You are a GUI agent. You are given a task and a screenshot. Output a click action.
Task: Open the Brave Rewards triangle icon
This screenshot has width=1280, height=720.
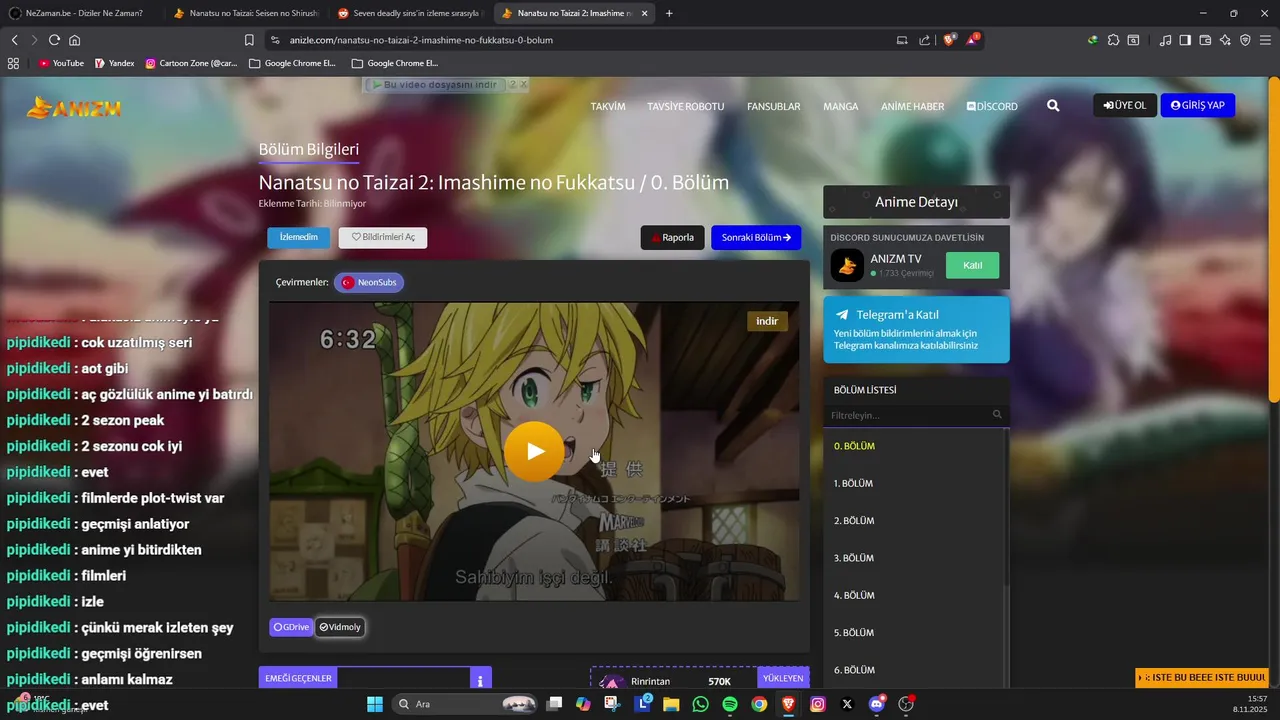tap(972, 40)
